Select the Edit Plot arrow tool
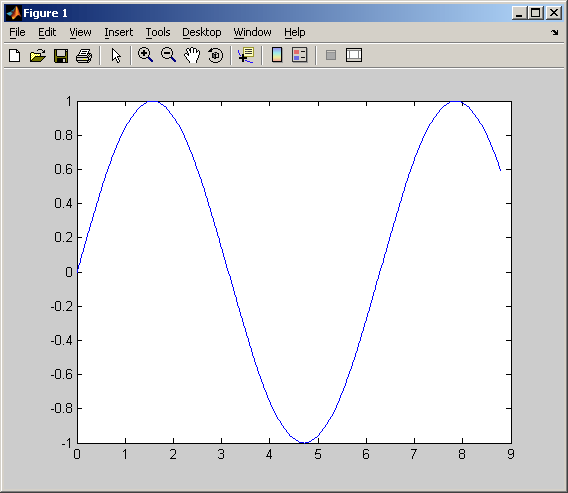 tap(116, 55)
